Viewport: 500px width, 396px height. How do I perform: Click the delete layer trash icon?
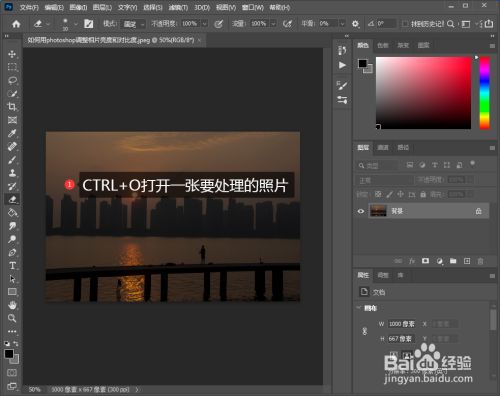pos(480,261)
